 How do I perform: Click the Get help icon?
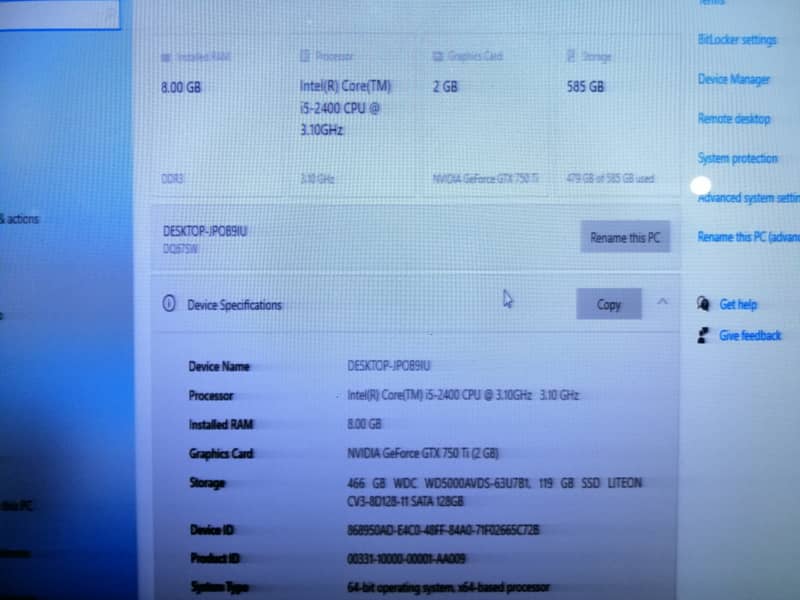703,304
